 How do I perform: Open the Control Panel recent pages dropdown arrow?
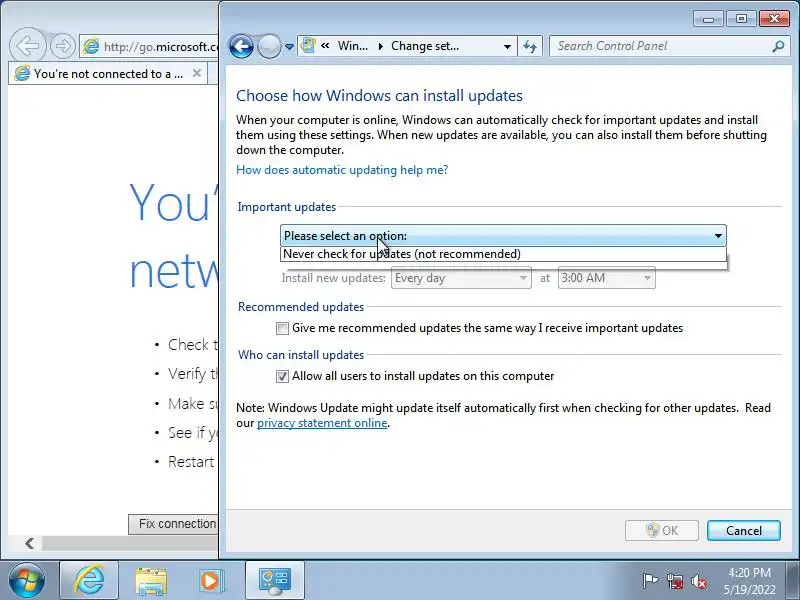click(289, 46)
